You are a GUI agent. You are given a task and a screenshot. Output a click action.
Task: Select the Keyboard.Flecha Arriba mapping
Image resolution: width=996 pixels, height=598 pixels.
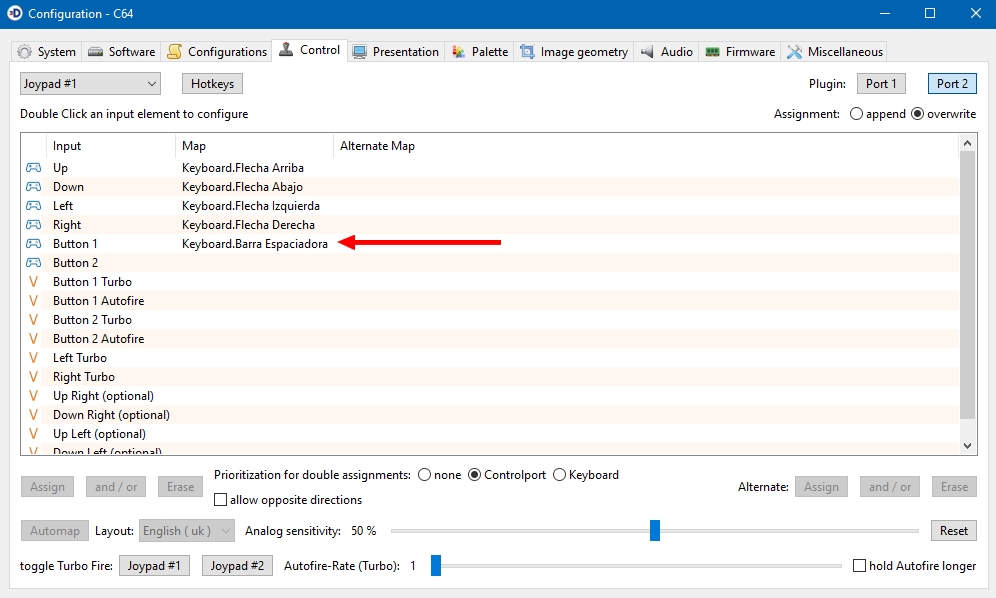click(x=243, y=168)
